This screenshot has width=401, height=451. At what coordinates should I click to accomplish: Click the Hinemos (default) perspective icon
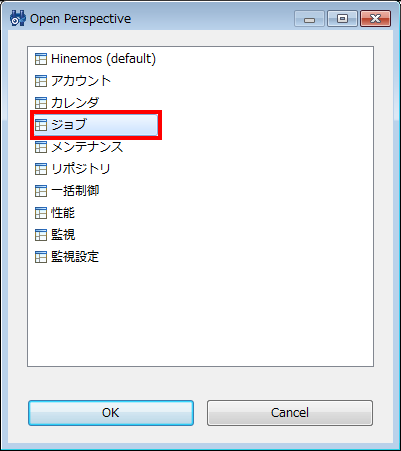tap(41, 59)
